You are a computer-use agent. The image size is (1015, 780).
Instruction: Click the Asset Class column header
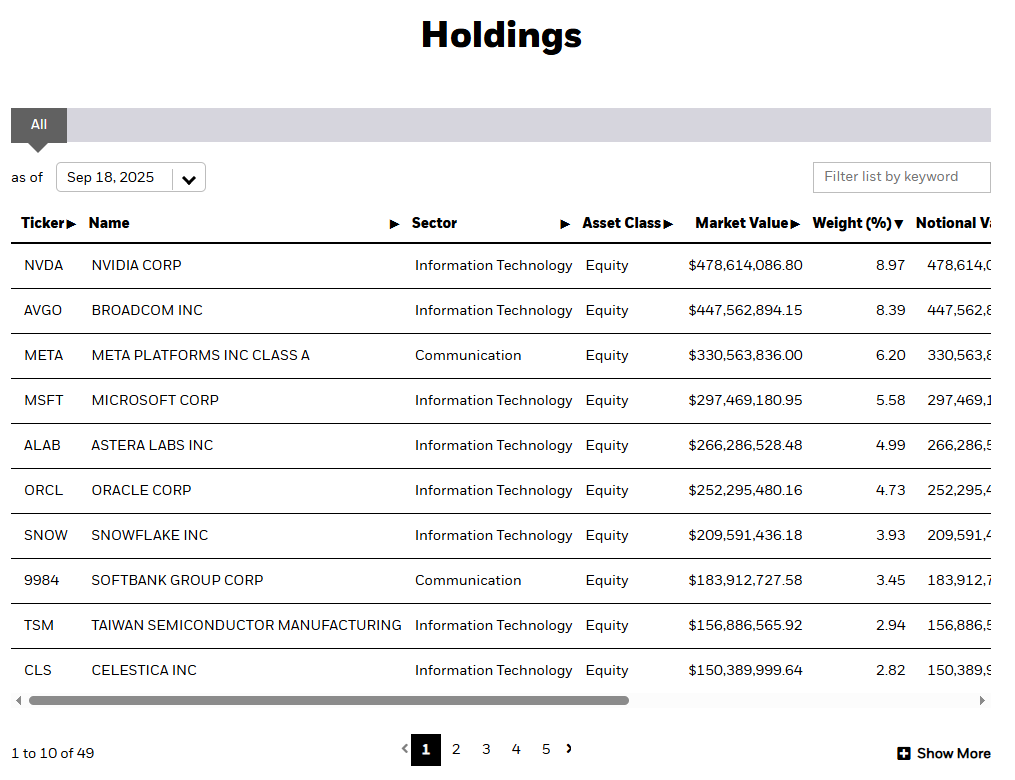pyautogui.click(x=621, y=223)
